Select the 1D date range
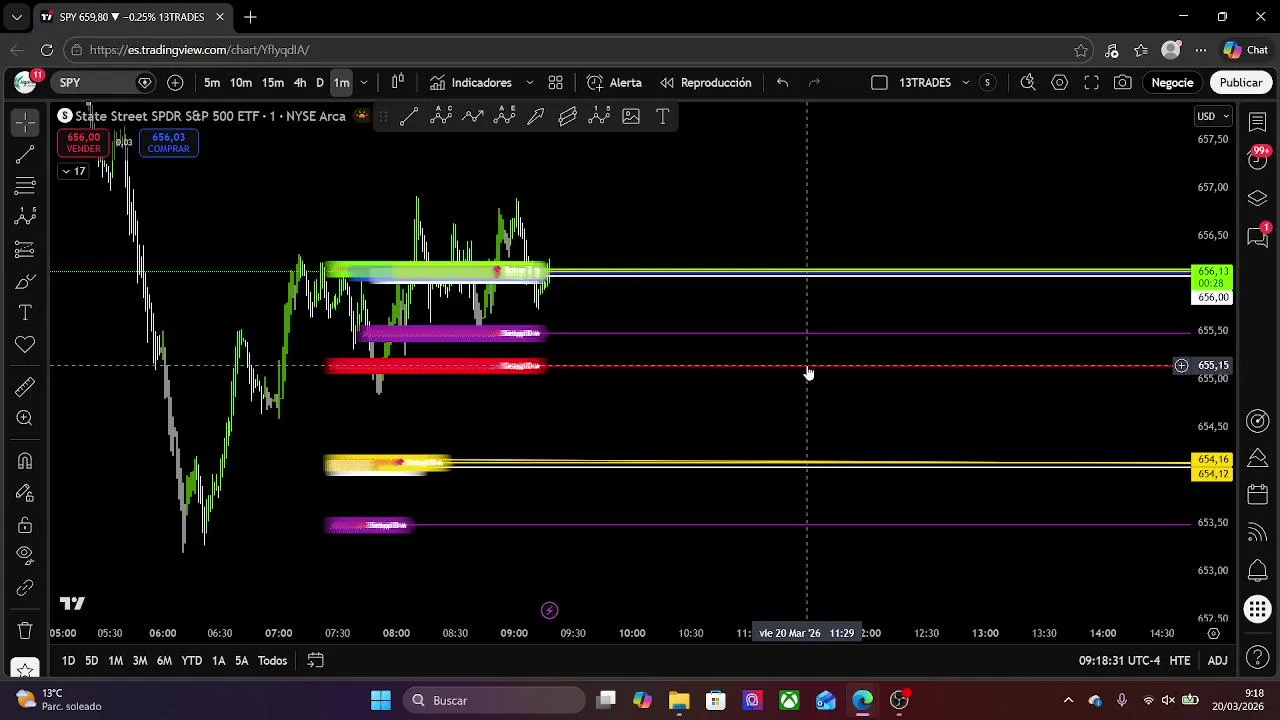The width and height of the screenshot is (1280, 720). (68, 661)
